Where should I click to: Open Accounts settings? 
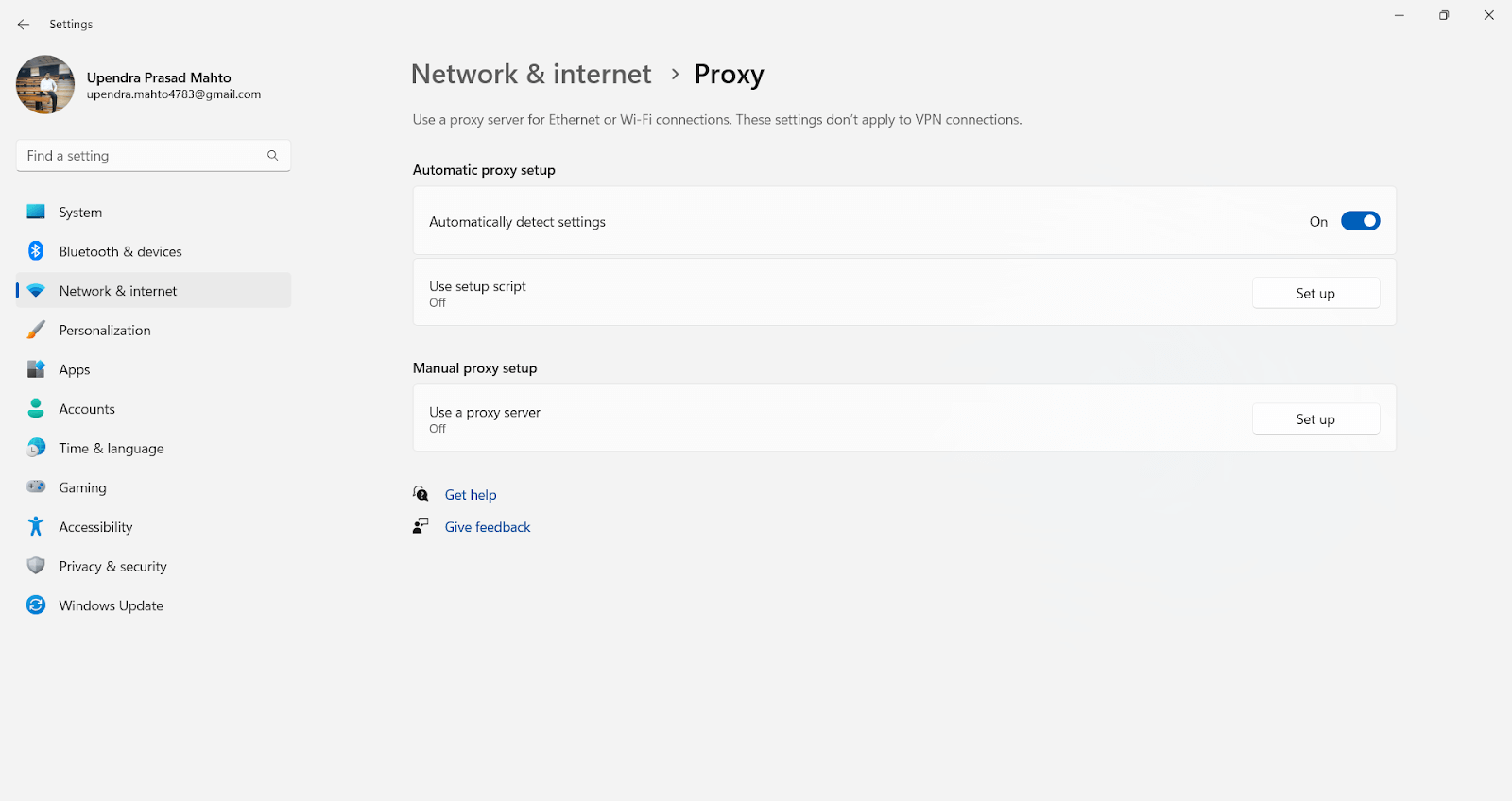pyautogui.click(x=87, y=408)
